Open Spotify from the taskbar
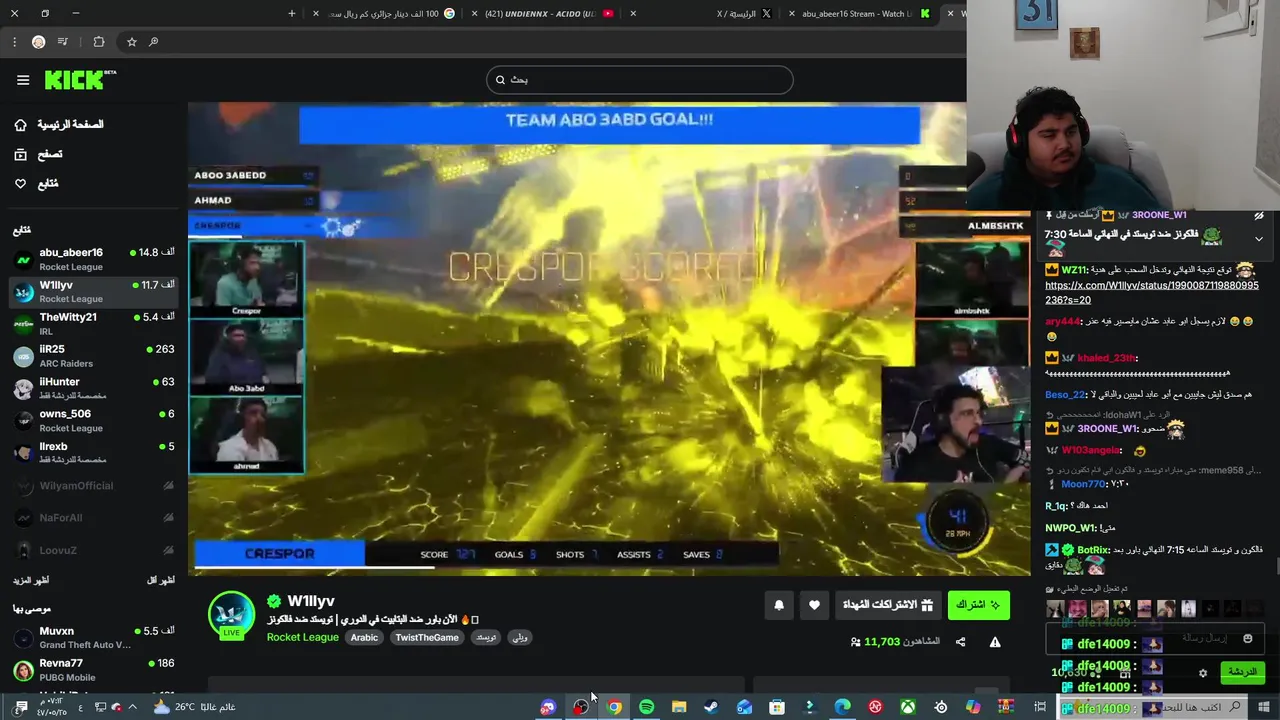 [x=646, y=707]
